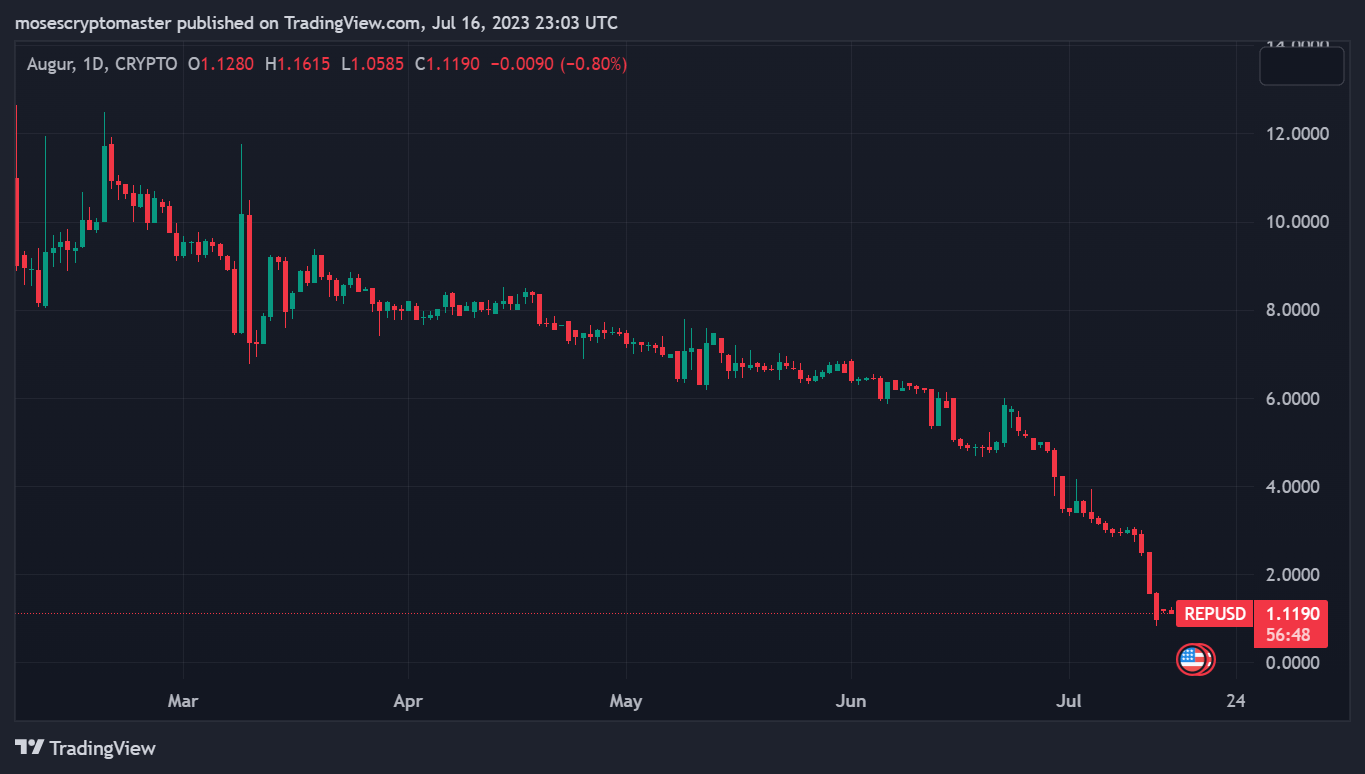The width and height of the screenshot is (1365, 774).
Task: Click the 1.1190 current price tag
Action: click(x=1292, y=613)
